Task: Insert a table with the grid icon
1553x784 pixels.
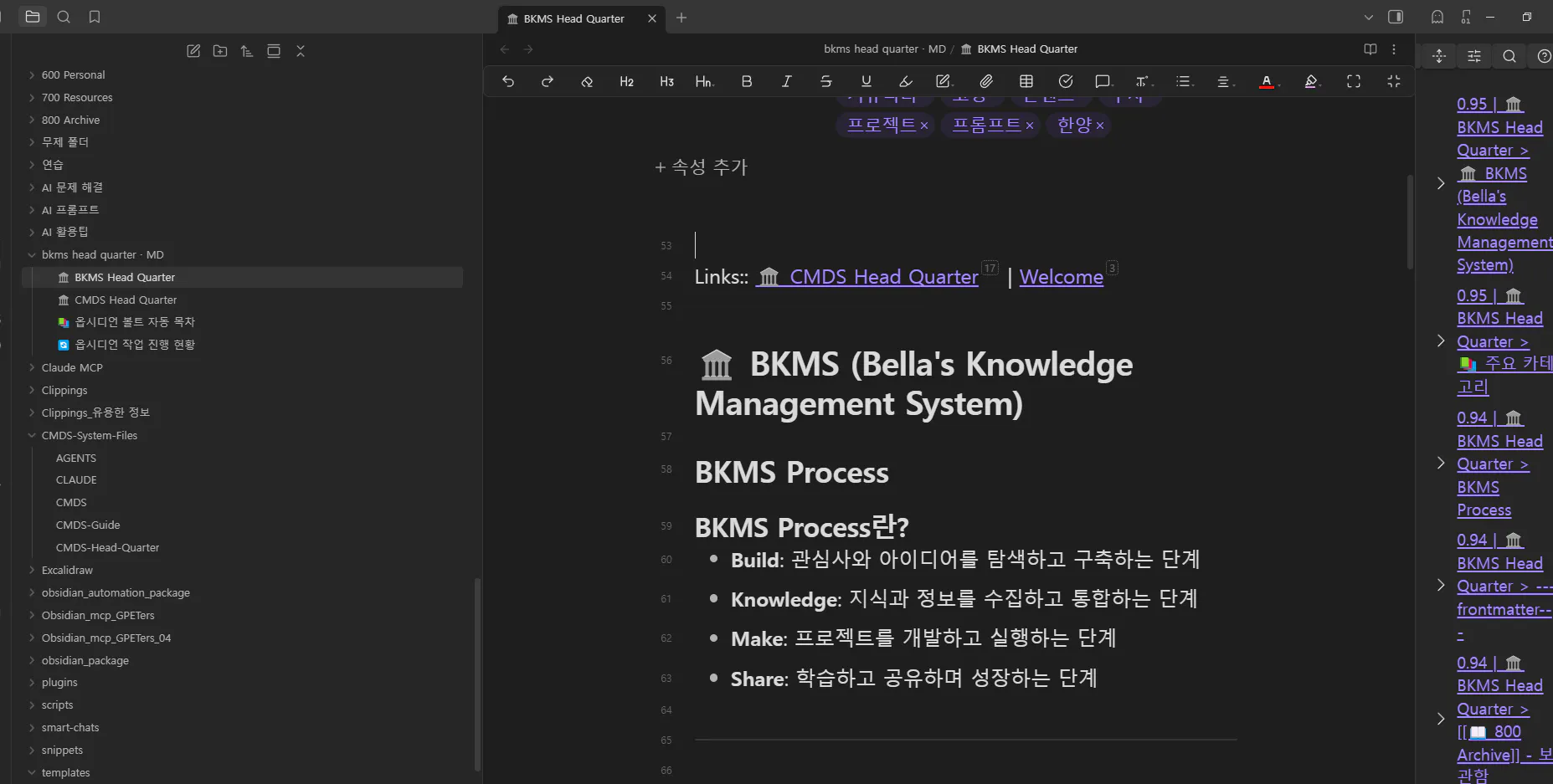Action: (1026, 81)
